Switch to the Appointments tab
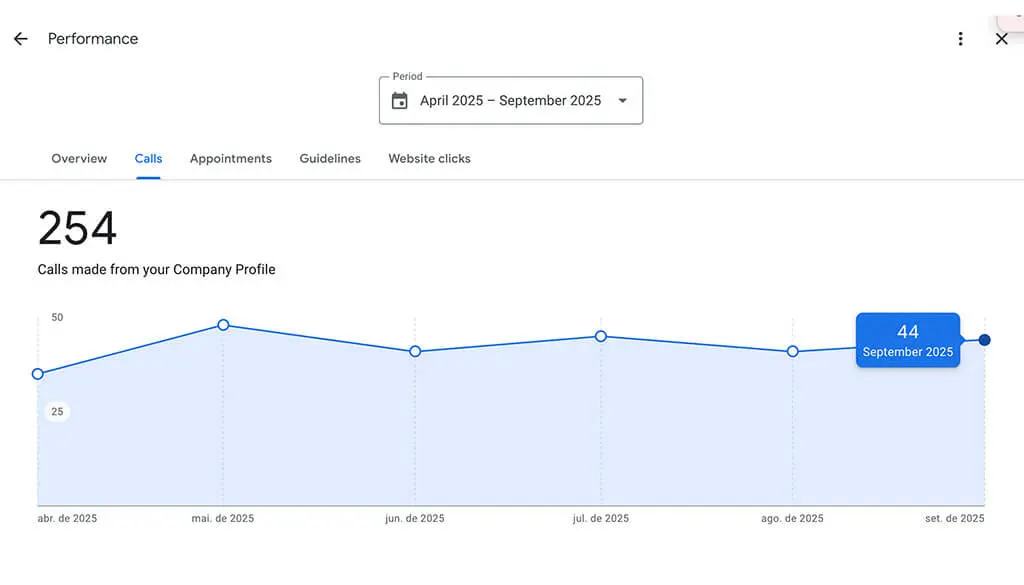The height and width of the screenshot is (585, 1024). (230, 158)
